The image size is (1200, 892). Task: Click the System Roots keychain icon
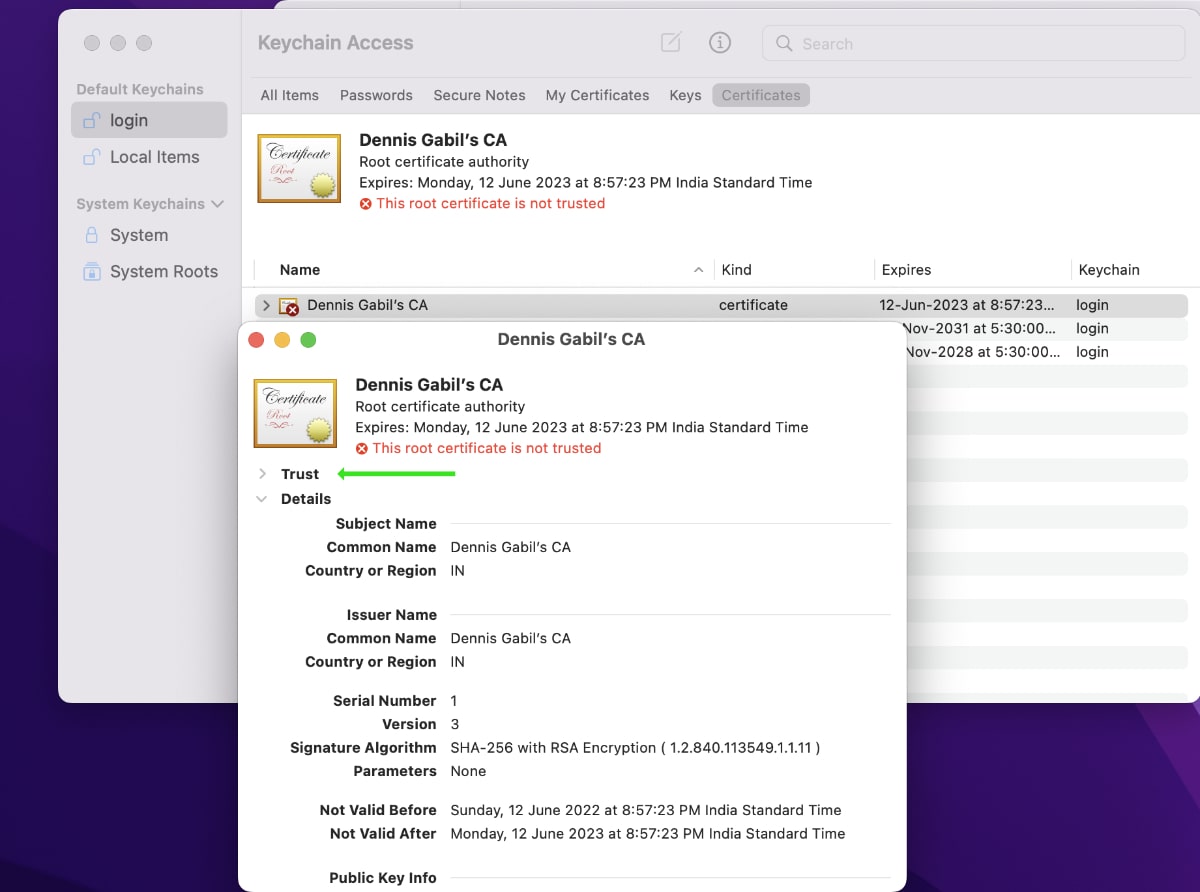point(91,272)
